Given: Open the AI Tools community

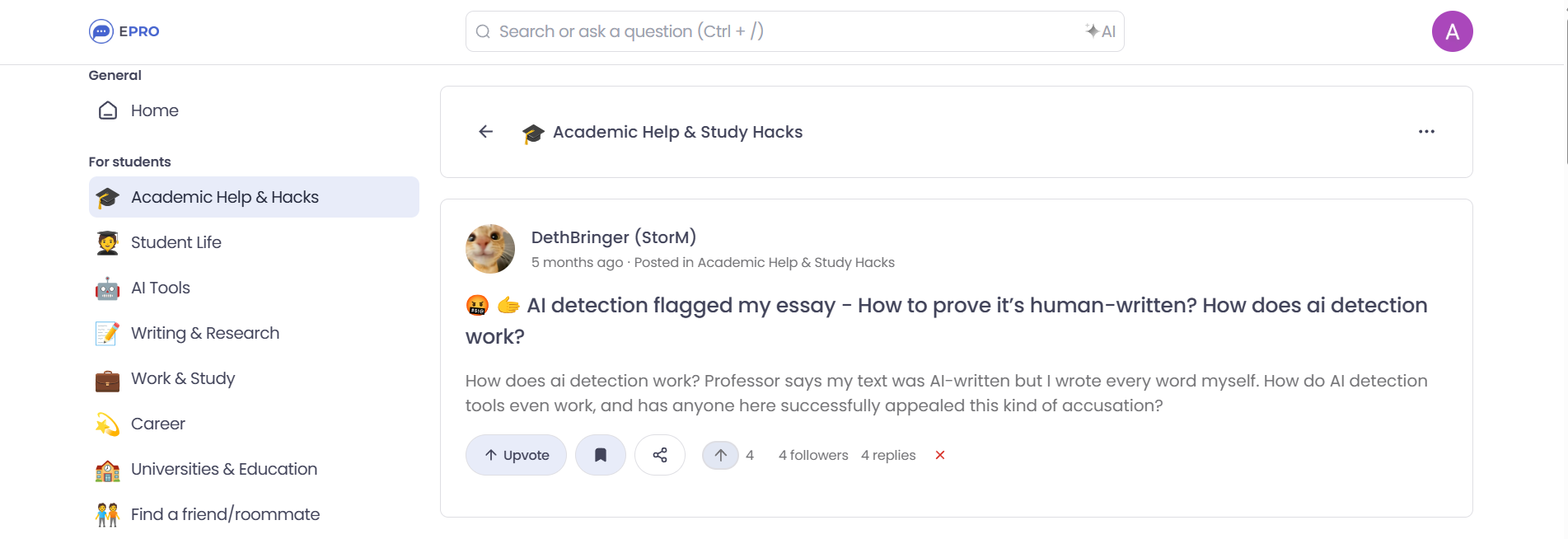Looking at the screenshot, I should click(x=160, y=288).
